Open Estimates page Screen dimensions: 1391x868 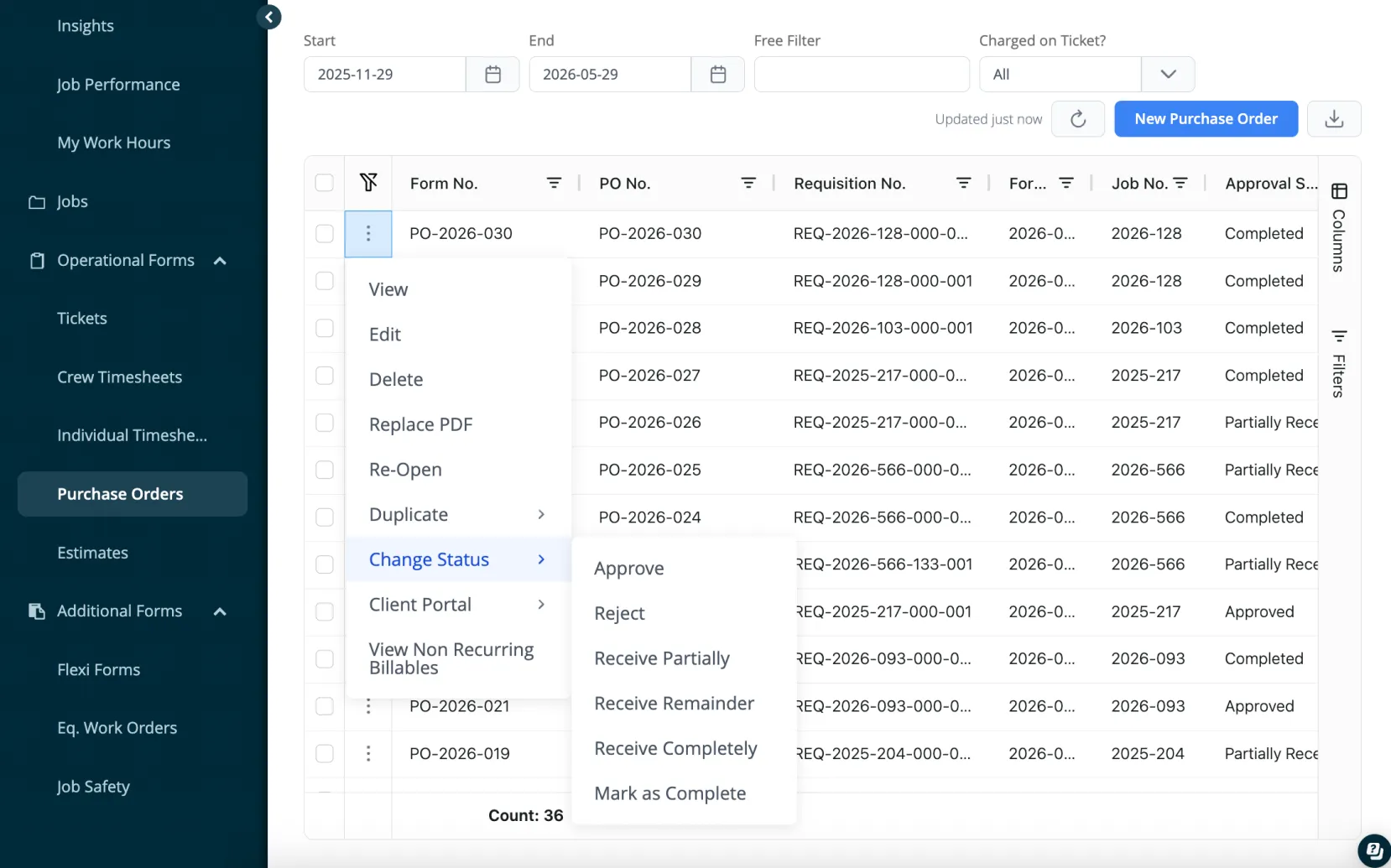(x=93, y=553)
